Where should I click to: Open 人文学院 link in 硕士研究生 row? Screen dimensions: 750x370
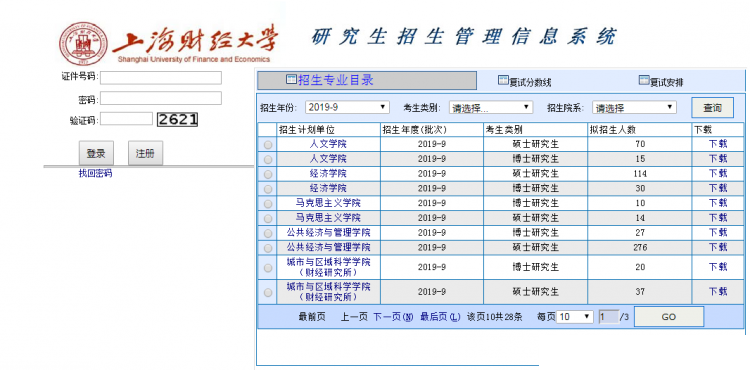[328, 144]
